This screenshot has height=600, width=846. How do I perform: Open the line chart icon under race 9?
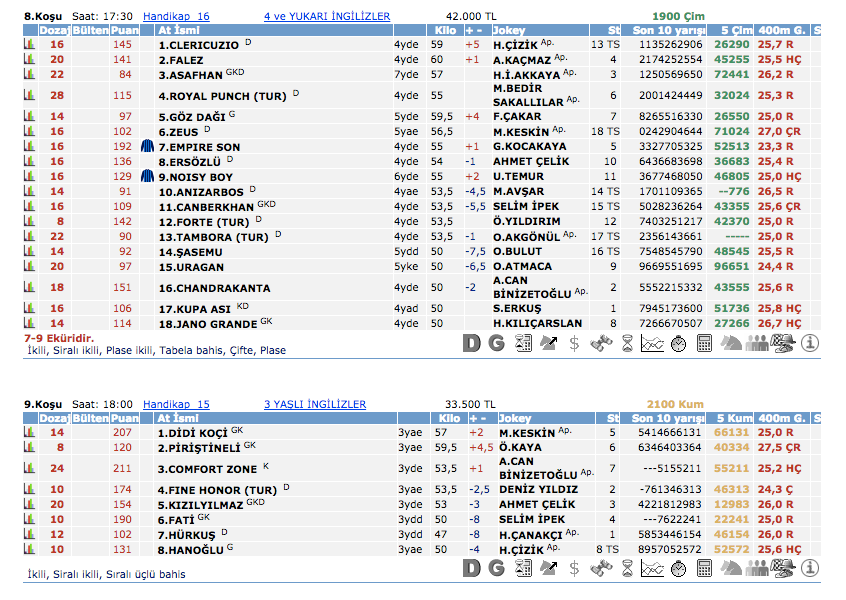pyautogui.click(x=652, y=568)
